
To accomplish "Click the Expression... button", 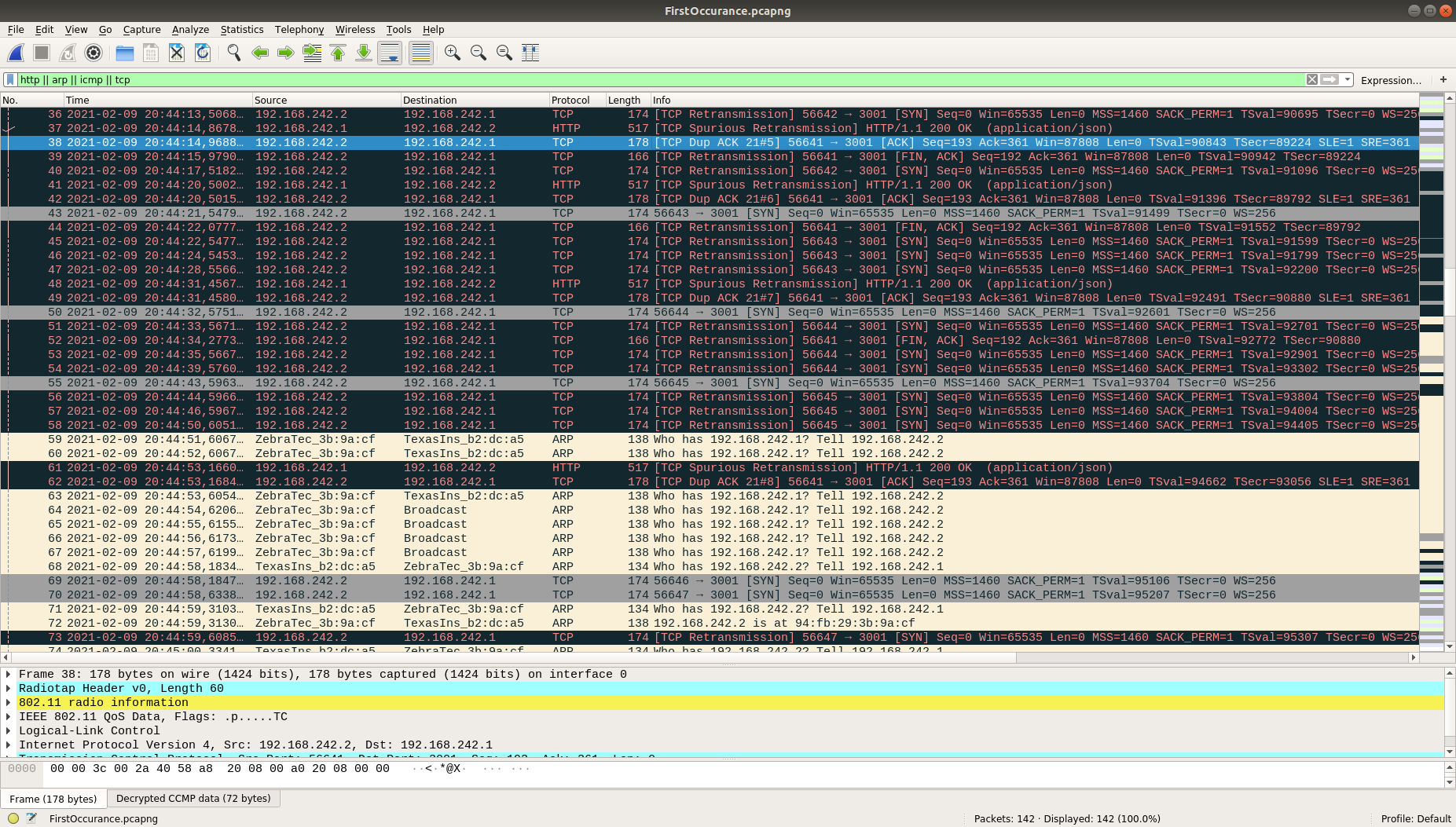I will coord(1391,79).
